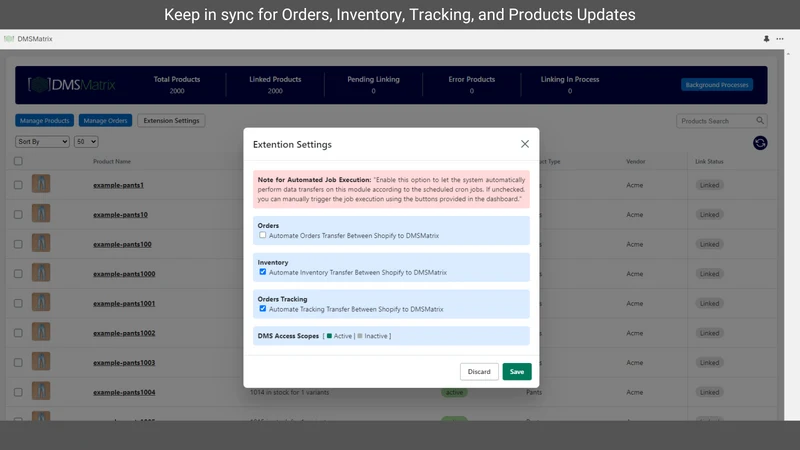The height and width of the screenshot is (450, 800).
Task: Check the example-pants1001 row checkbox
Action: (18, 304)
